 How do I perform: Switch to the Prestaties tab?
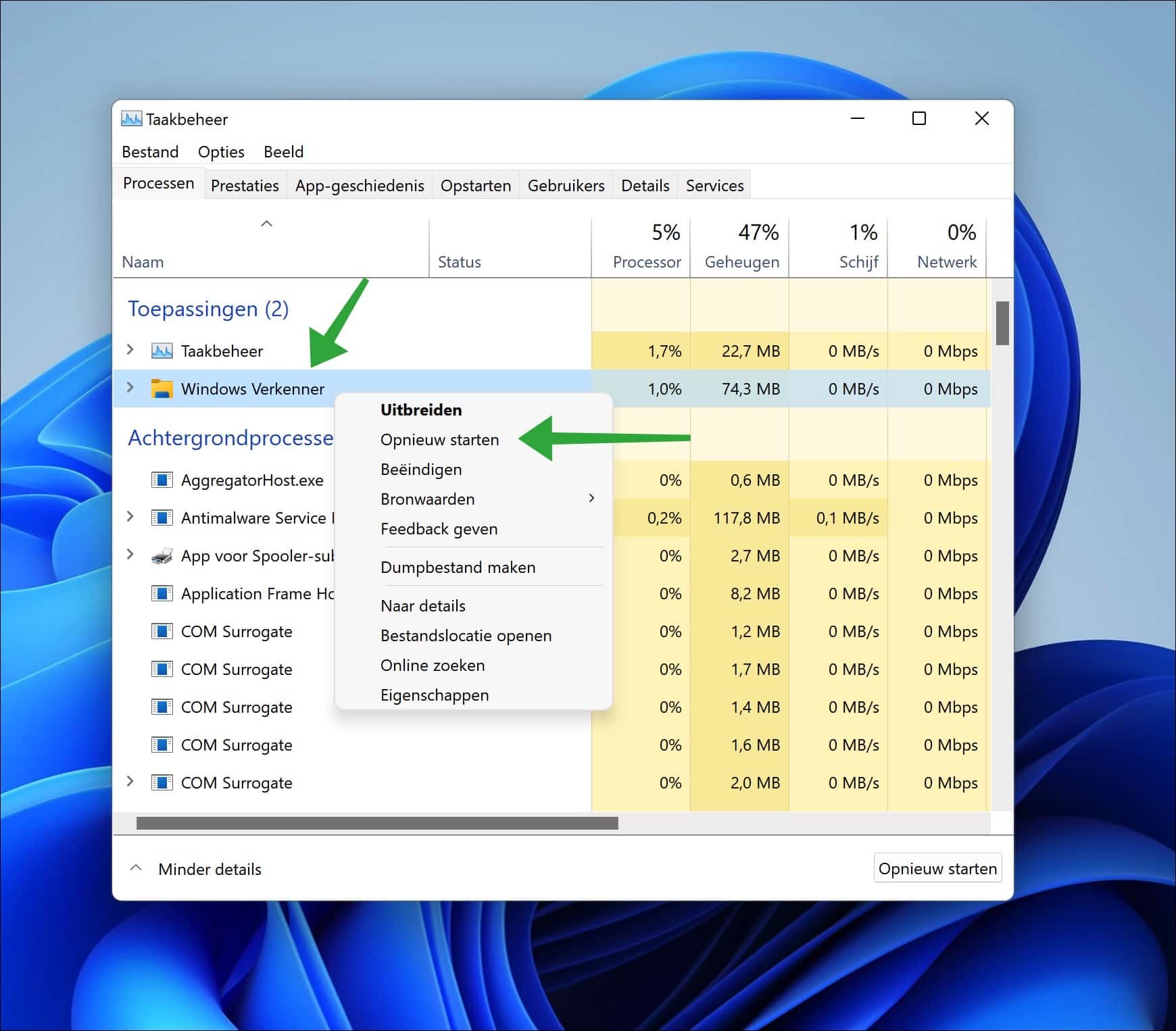point(245,186)
